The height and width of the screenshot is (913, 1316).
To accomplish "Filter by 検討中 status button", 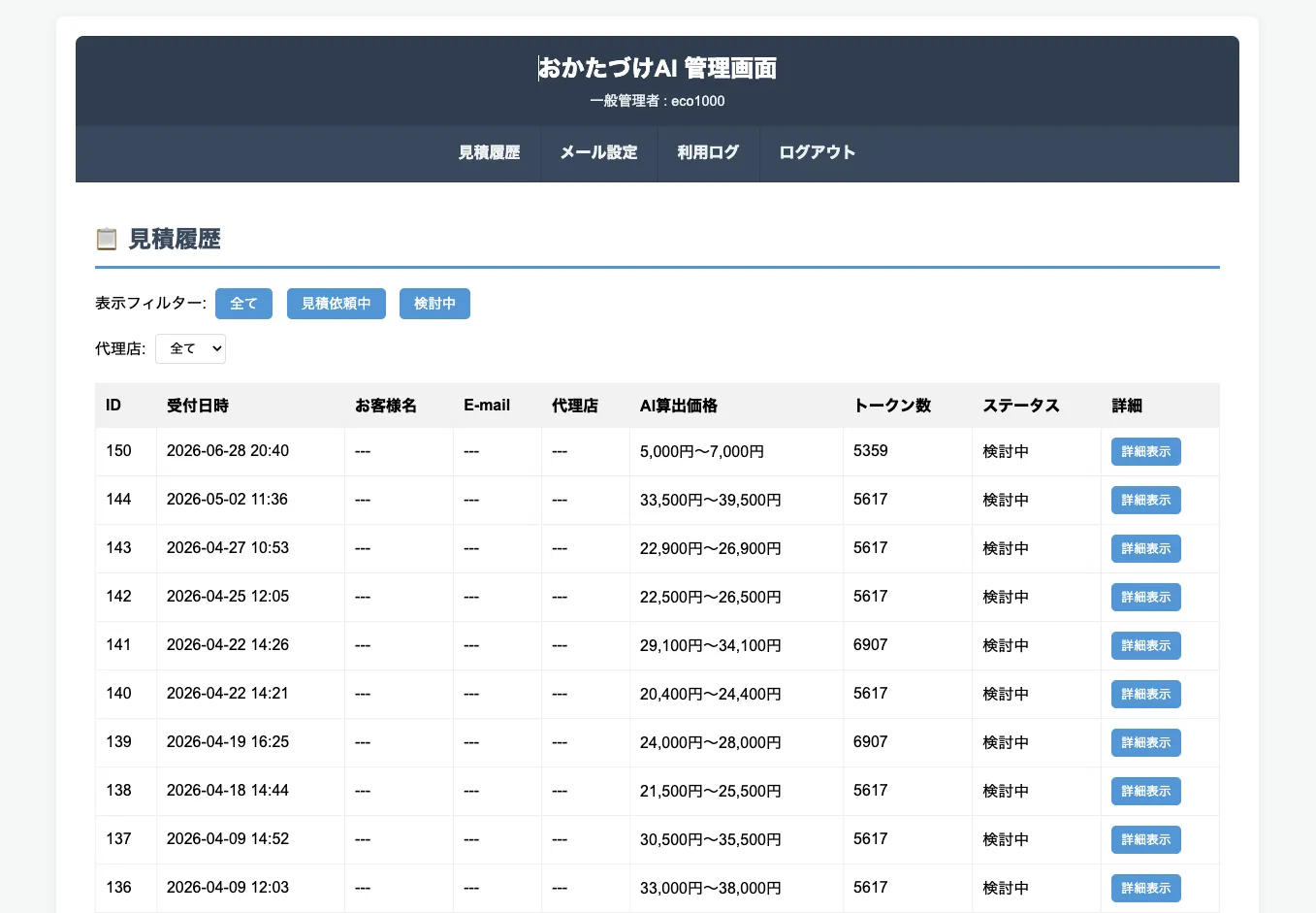I will (434, 304).
